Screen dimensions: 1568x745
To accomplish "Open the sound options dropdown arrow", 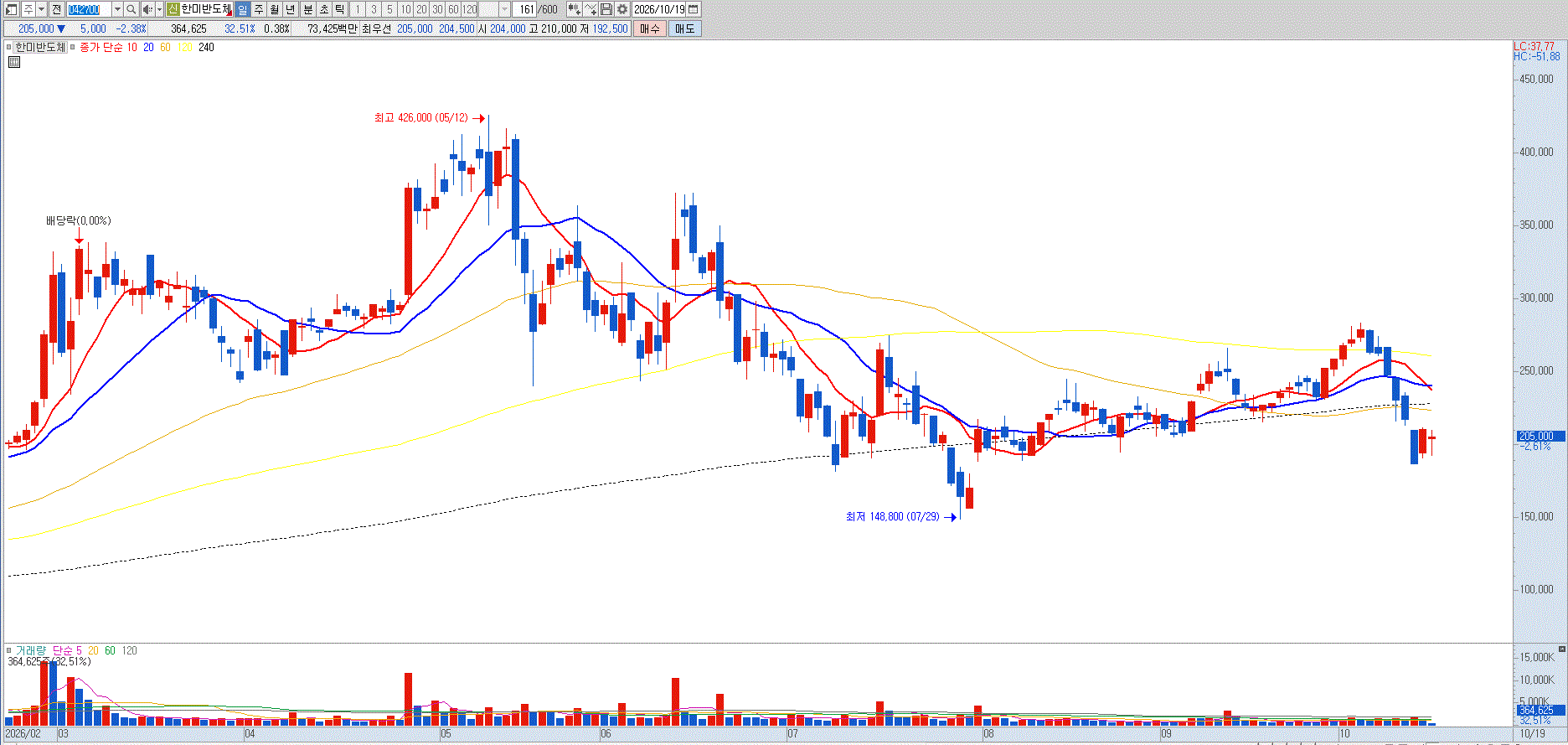I will click(159, 9).
